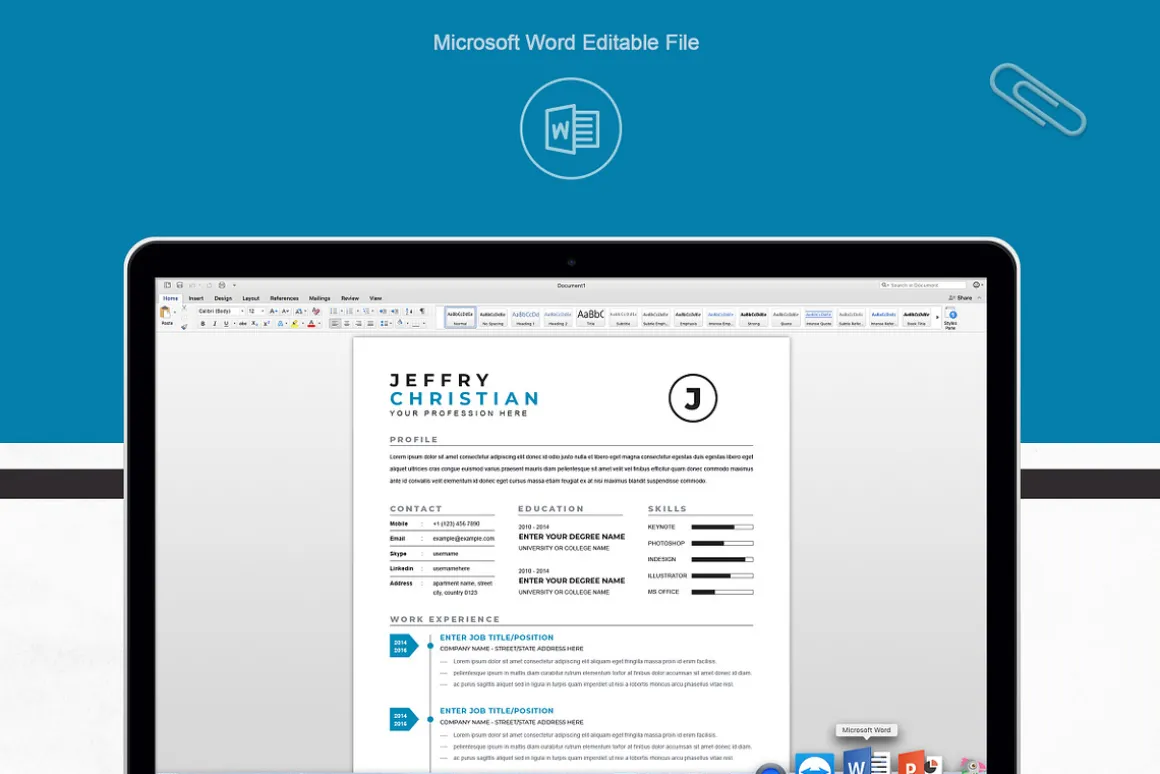Toggle Underline formatting
Screen dimensions: 1160x774
point(226,323)
